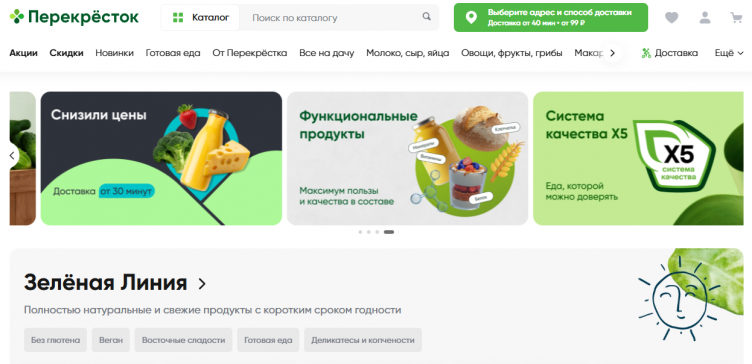Screen dimensions: 752x364
Task: Open the Система качества X5 banner
Action: tap(638, 158)
